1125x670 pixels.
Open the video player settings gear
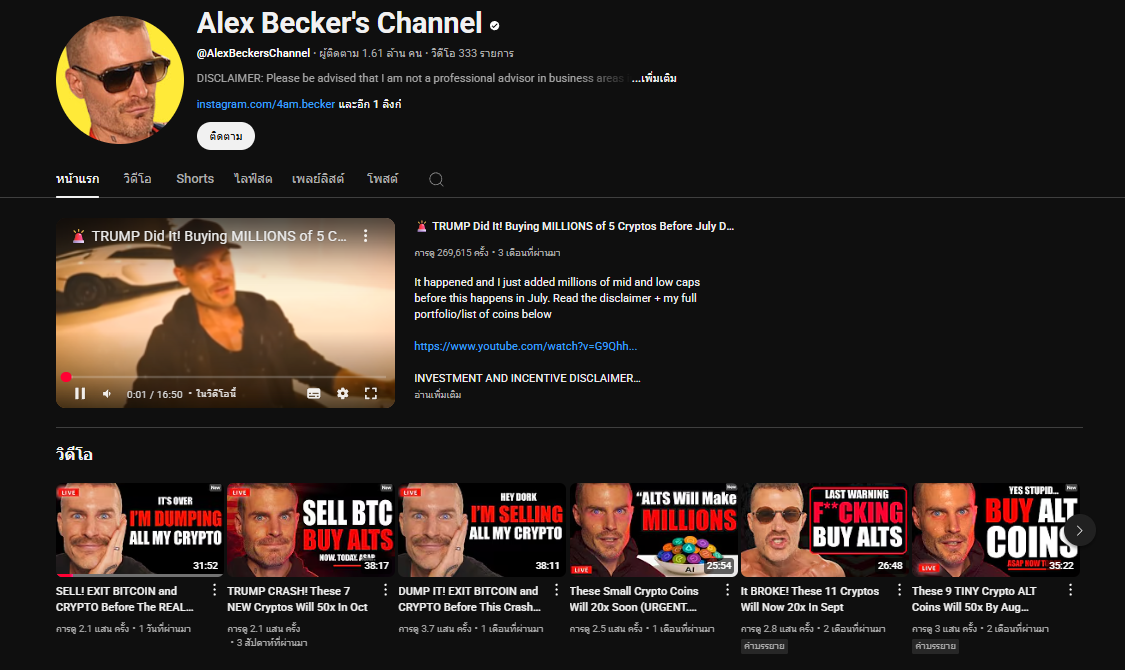coord(342,394)
